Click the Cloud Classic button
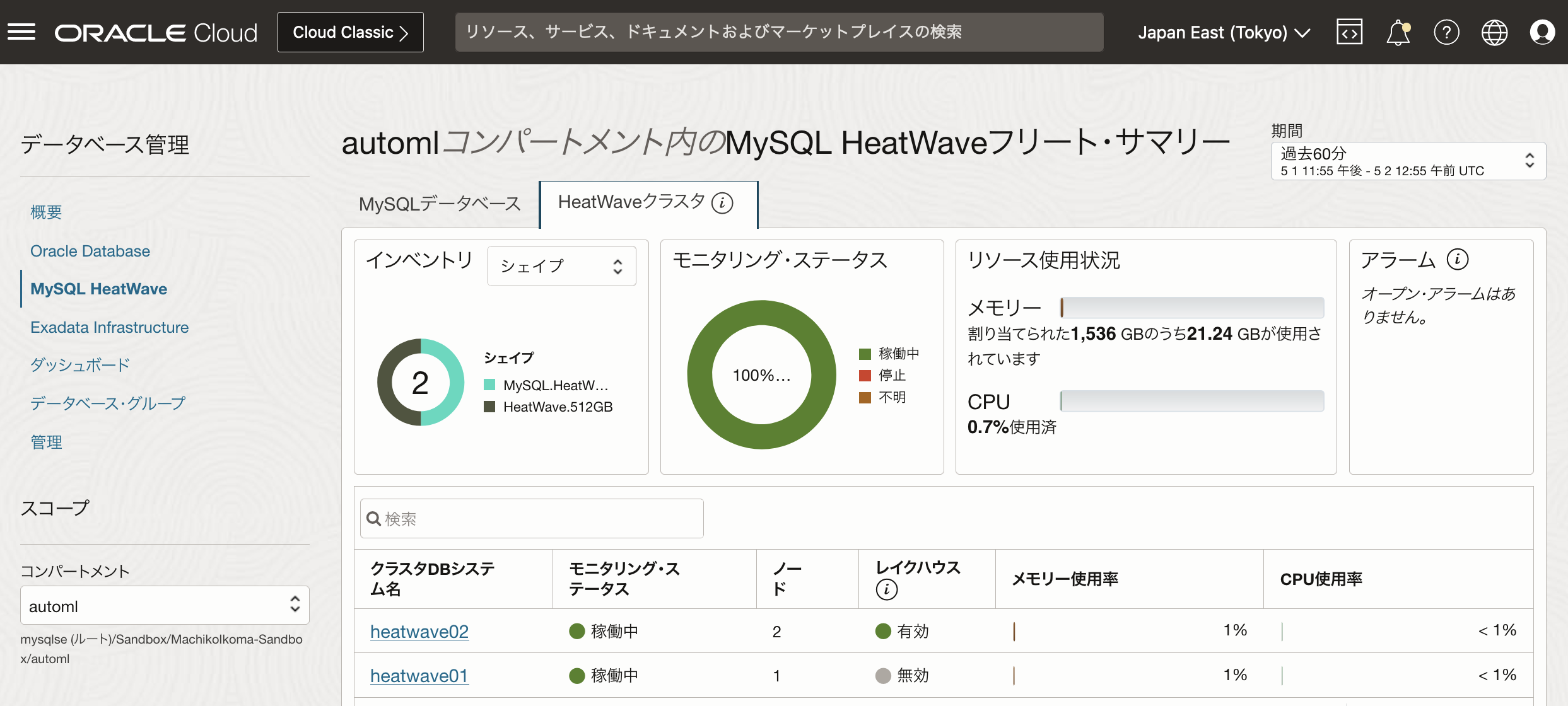The width and height of the screenshot is (1568, 706). 350,32
